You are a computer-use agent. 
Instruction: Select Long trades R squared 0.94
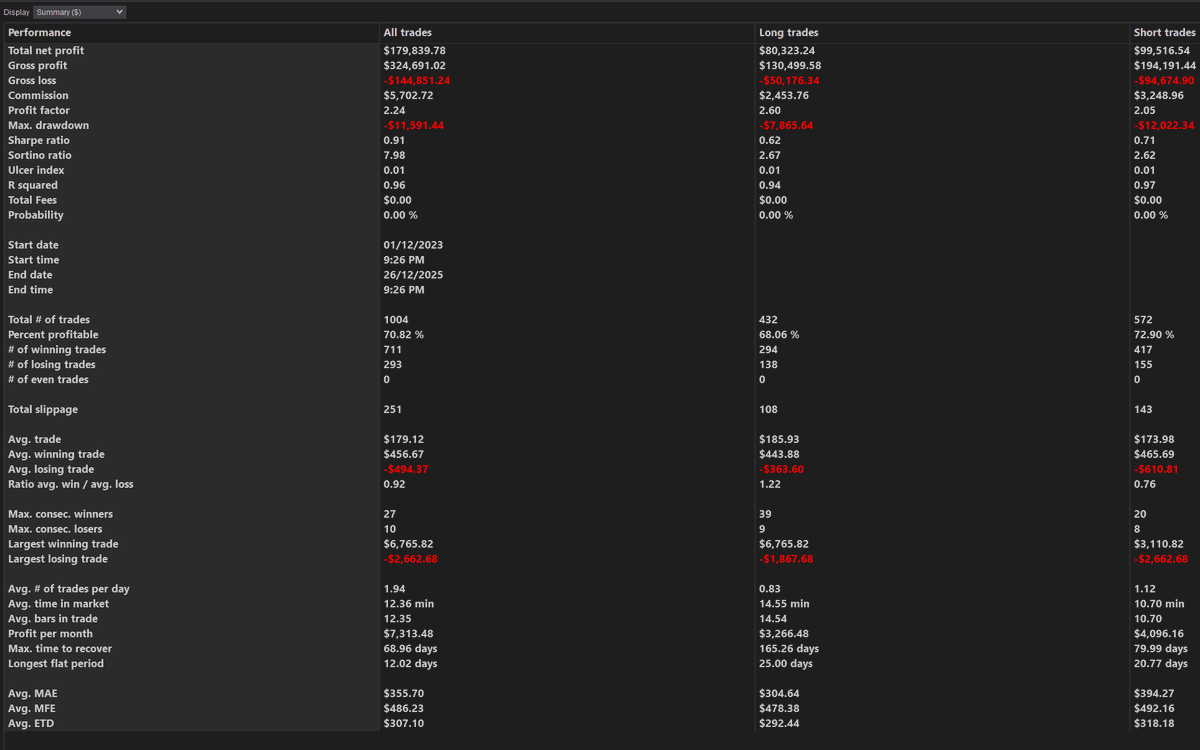(770, 185)
